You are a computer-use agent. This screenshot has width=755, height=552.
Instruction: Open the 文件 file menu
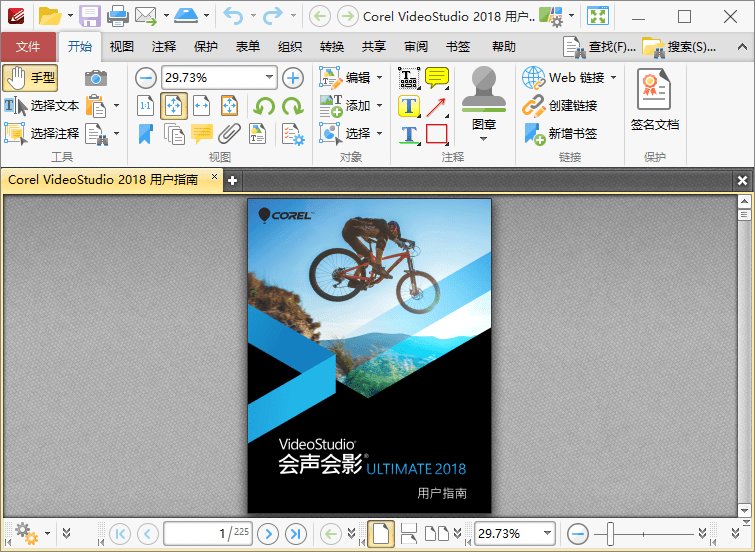click(x=28, y=47)
